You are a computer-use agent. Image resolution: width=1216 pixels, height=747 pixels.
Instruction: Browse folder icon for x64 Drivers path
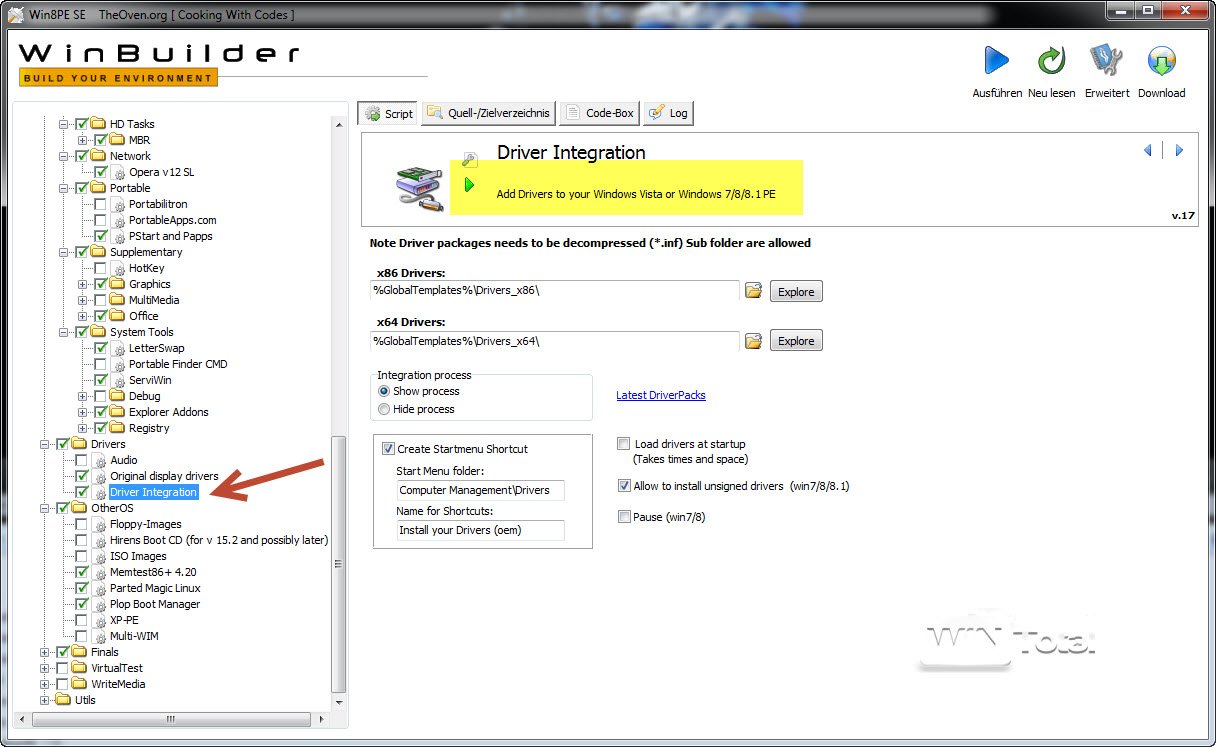[x=754, y=341]
